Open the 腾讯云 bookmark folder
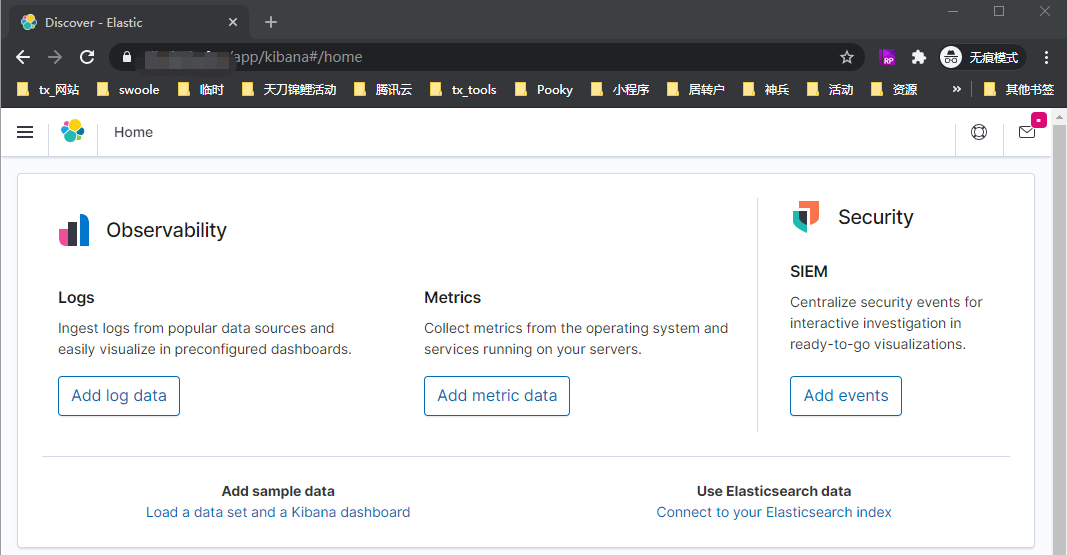Screen dimensions: 1067x555 (x=383, y=90)
